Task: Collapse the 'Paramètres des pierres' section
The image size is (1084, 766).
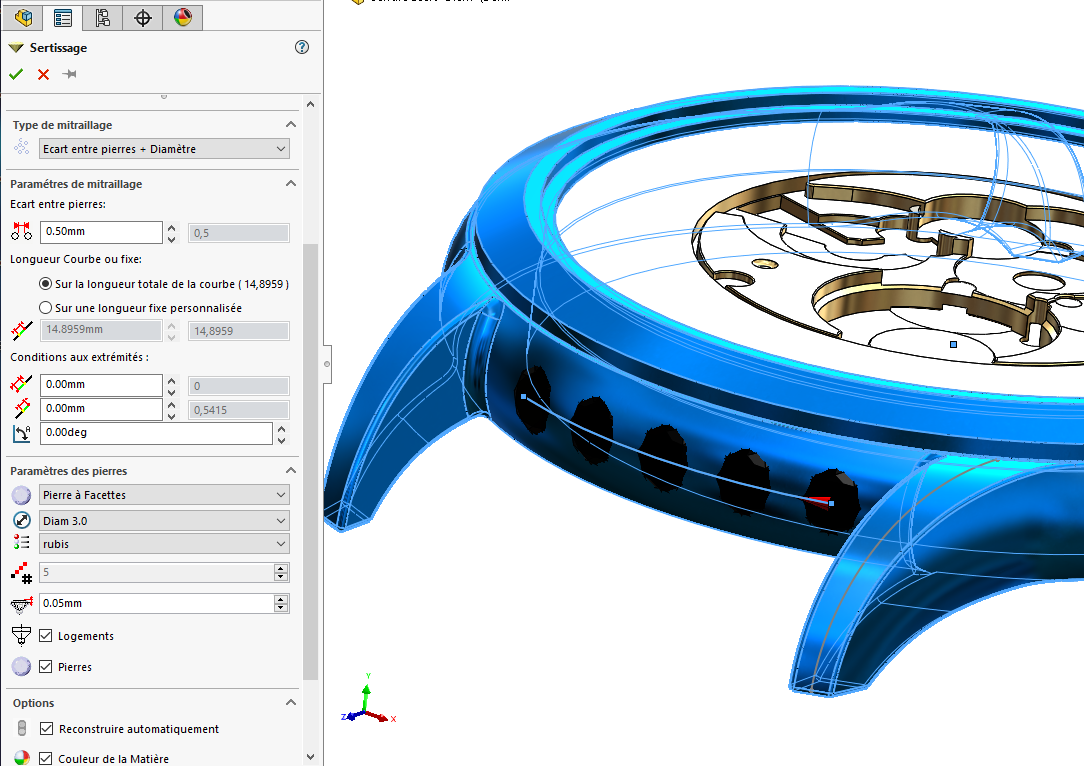Action: click(x=291, y=471)
